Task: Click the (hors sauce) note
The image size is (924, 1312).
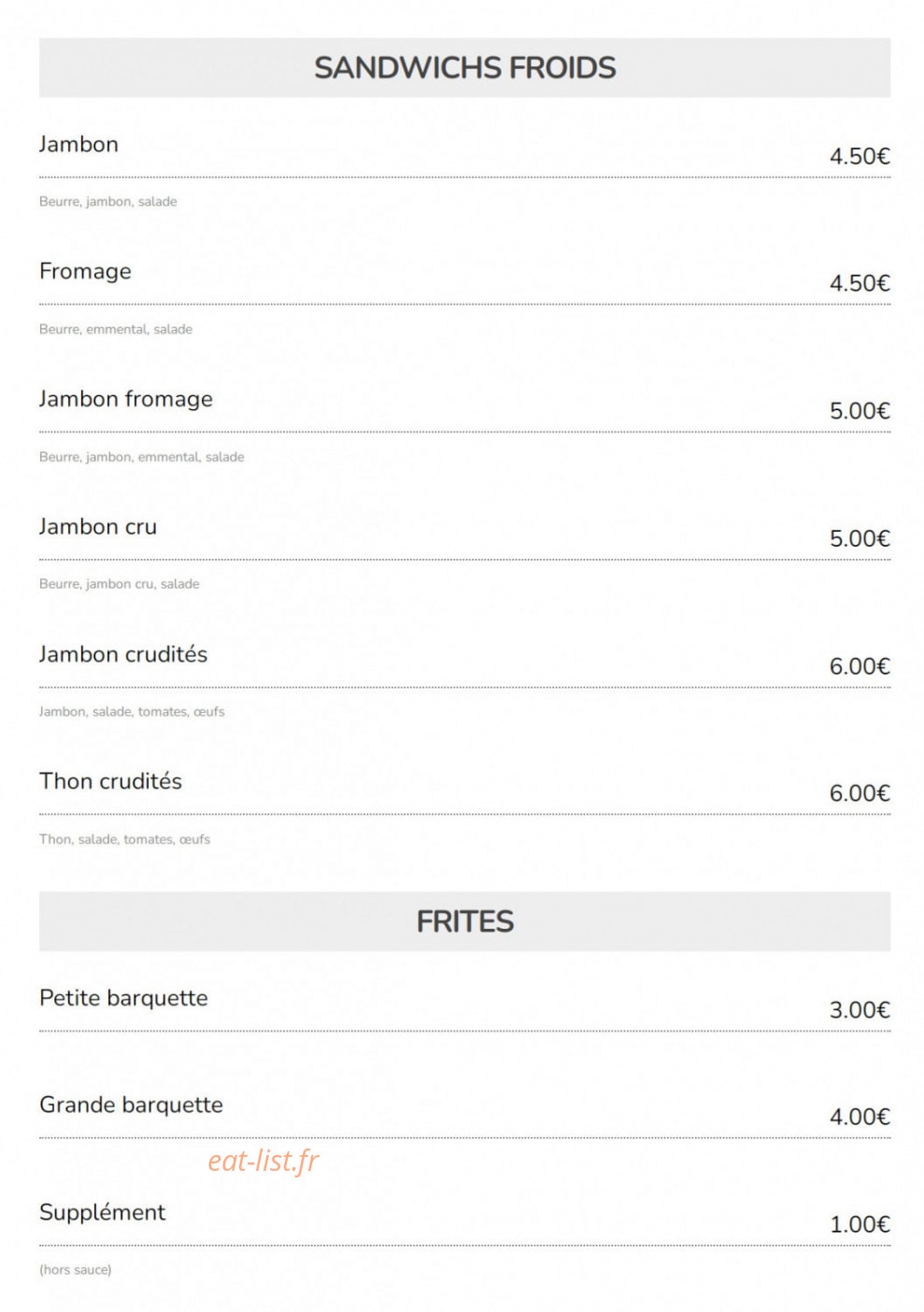Action: pos(75,1270)
